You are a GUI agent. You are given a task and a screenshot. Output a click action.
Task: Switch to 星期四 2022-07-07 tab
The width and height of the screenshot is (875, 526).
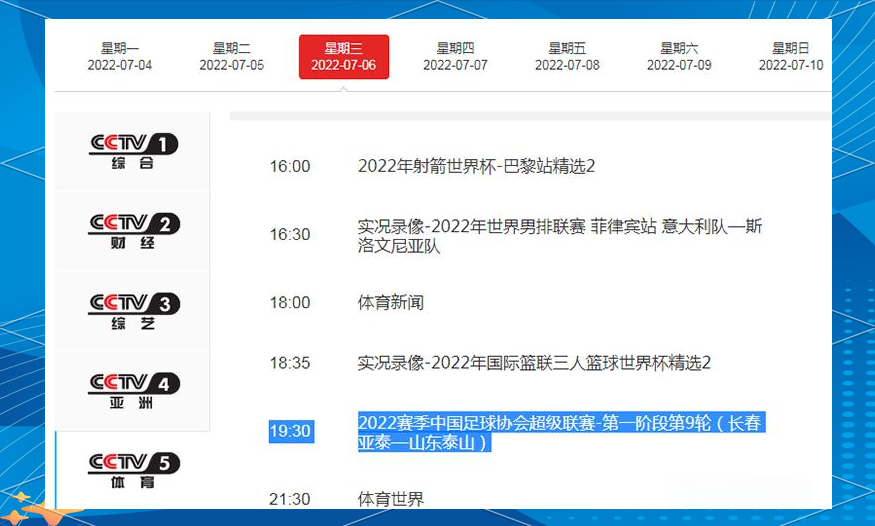(455, 57)
